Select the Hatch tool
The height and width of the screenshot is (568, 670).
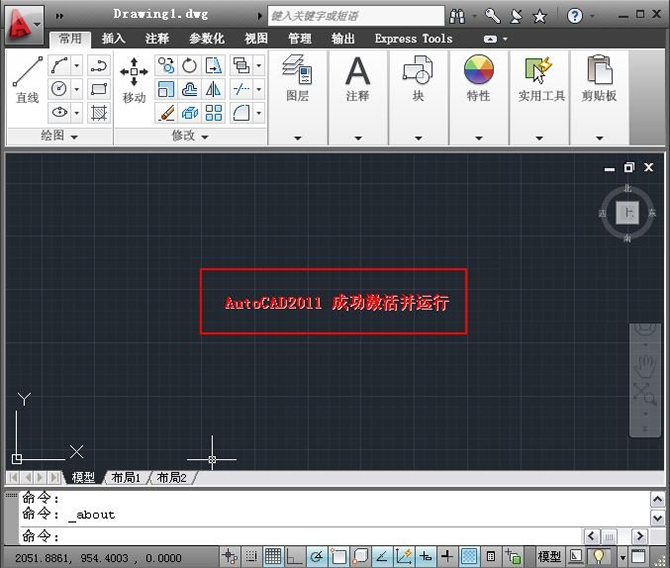pyautogui.click(x=99, y=112)
